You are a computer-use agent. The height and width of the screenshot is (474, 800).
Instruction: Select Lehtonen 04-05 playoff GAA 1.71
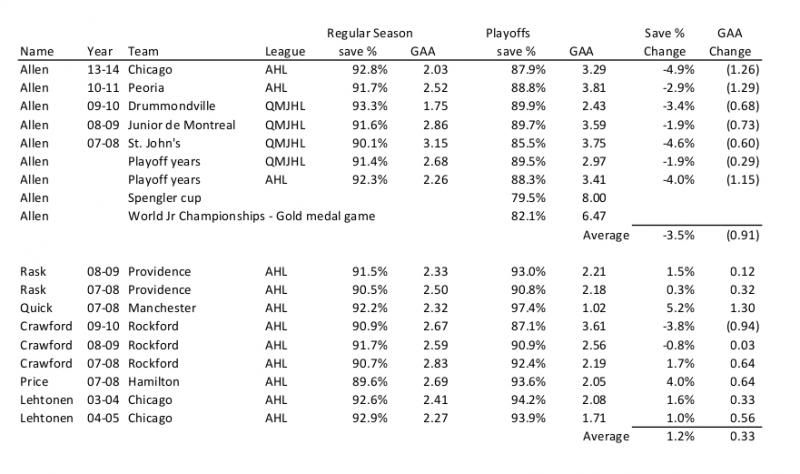[594, 418]
